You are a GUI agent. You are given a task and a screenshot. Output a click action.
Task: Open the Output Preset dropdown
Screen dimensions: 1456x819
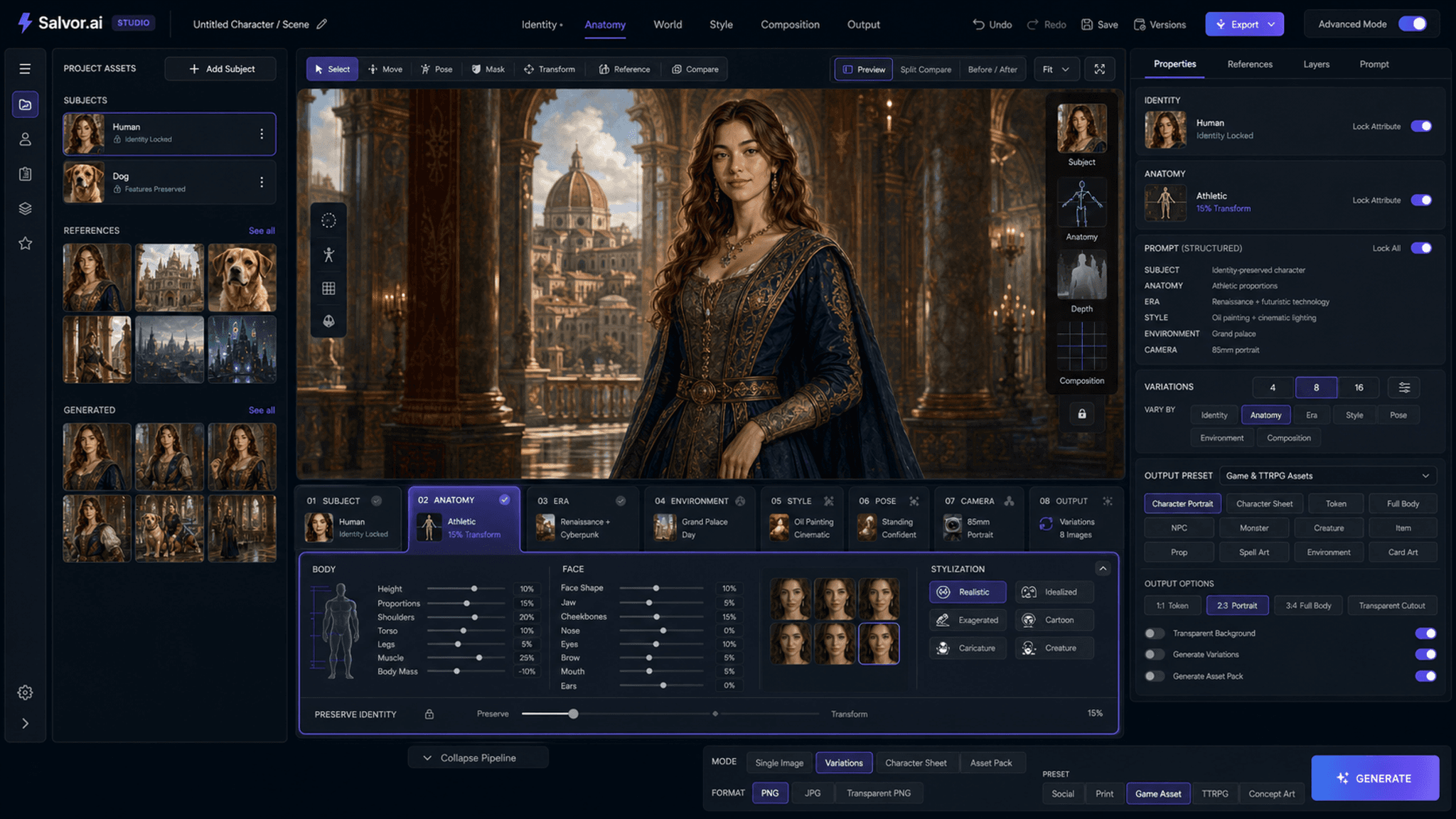coord(1328,476)
